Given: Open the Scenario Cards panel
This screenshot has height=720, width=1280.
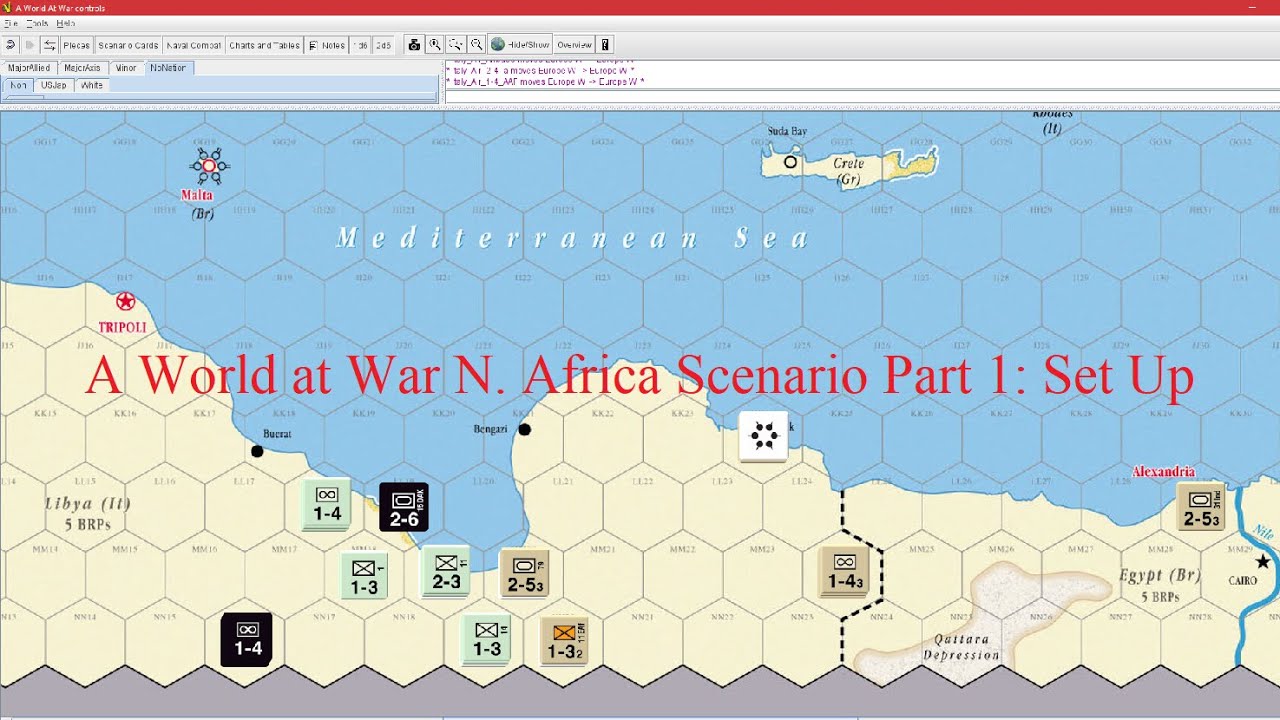Looking at the screenshot, I should click(x=128, y=45).
